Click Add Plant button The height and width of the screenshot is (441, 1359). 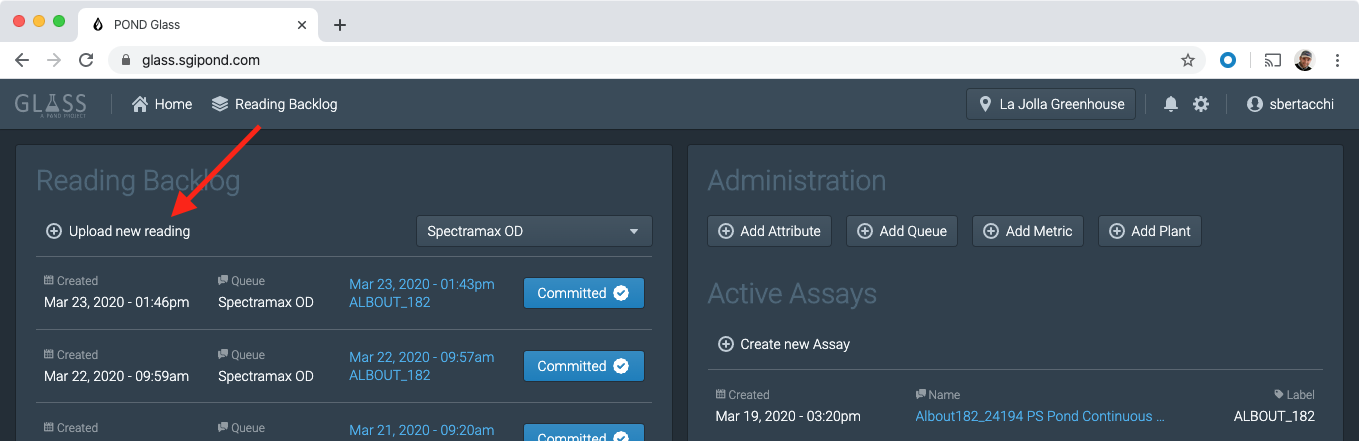pos(1150,231)
